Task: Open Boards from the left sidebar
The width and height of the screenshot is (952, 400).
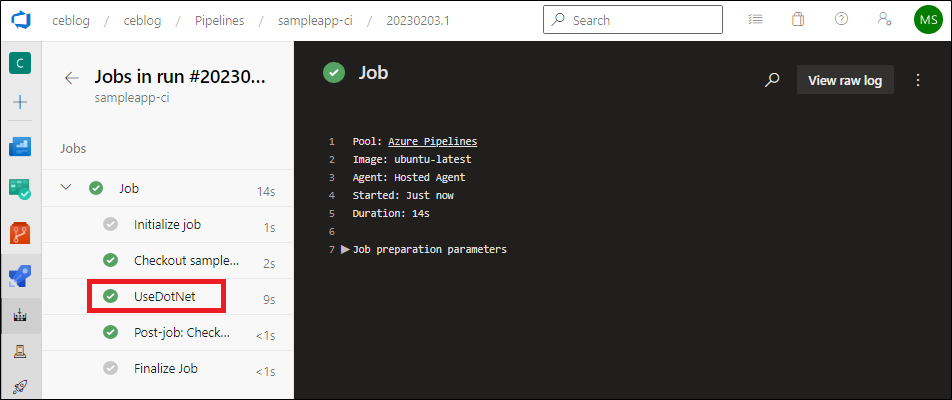Action: 20,189
